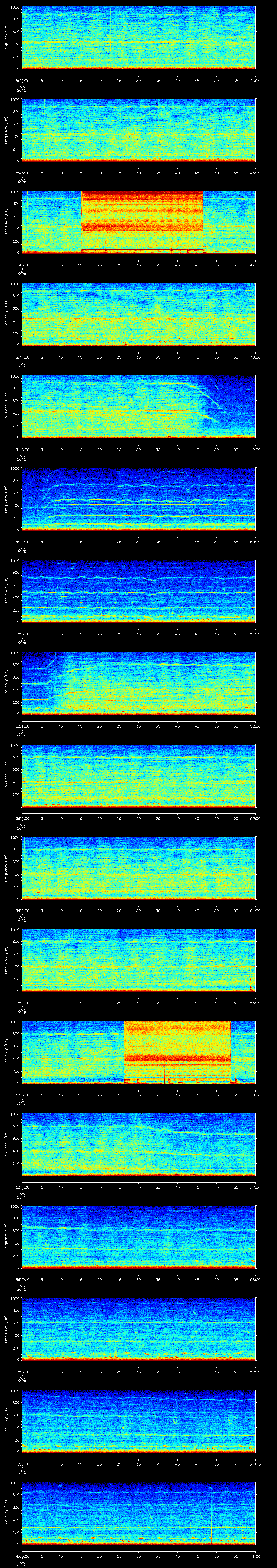Click the 56:00 end time label
277x1568 pixels.
[256, 1095]
